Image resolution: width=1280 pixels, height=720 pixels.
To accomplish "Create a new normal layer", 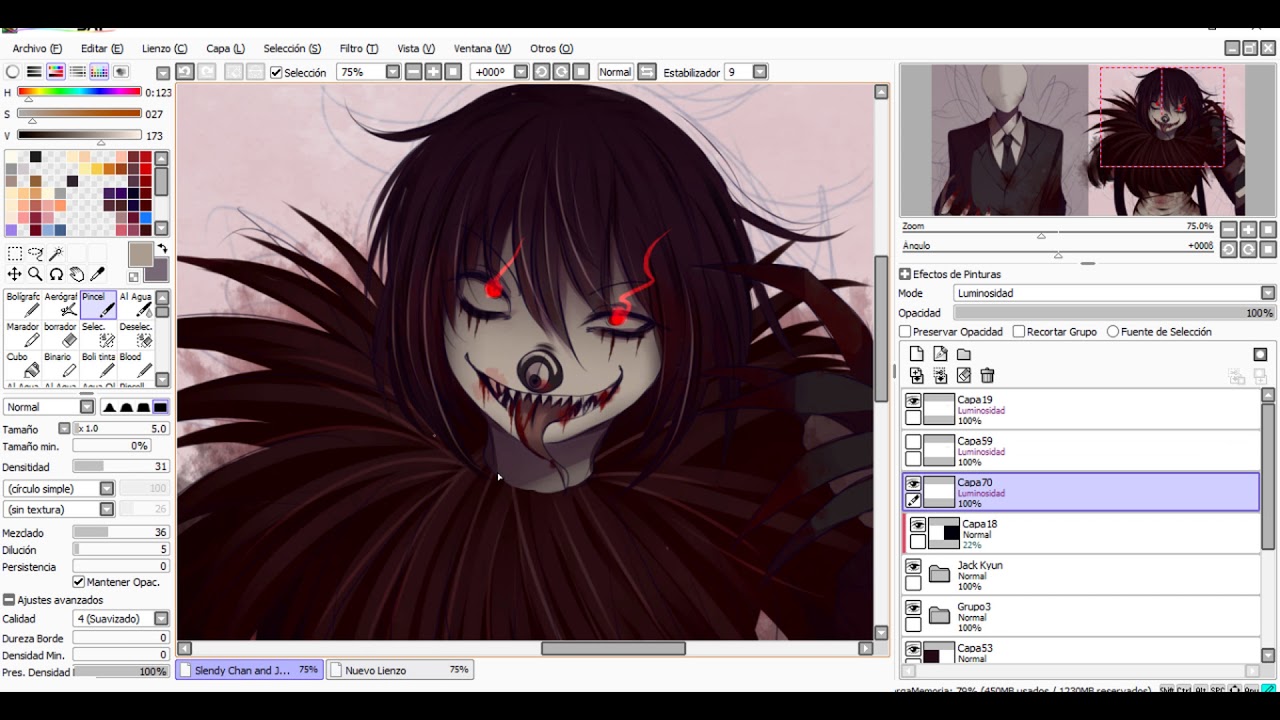I will 916,354.
